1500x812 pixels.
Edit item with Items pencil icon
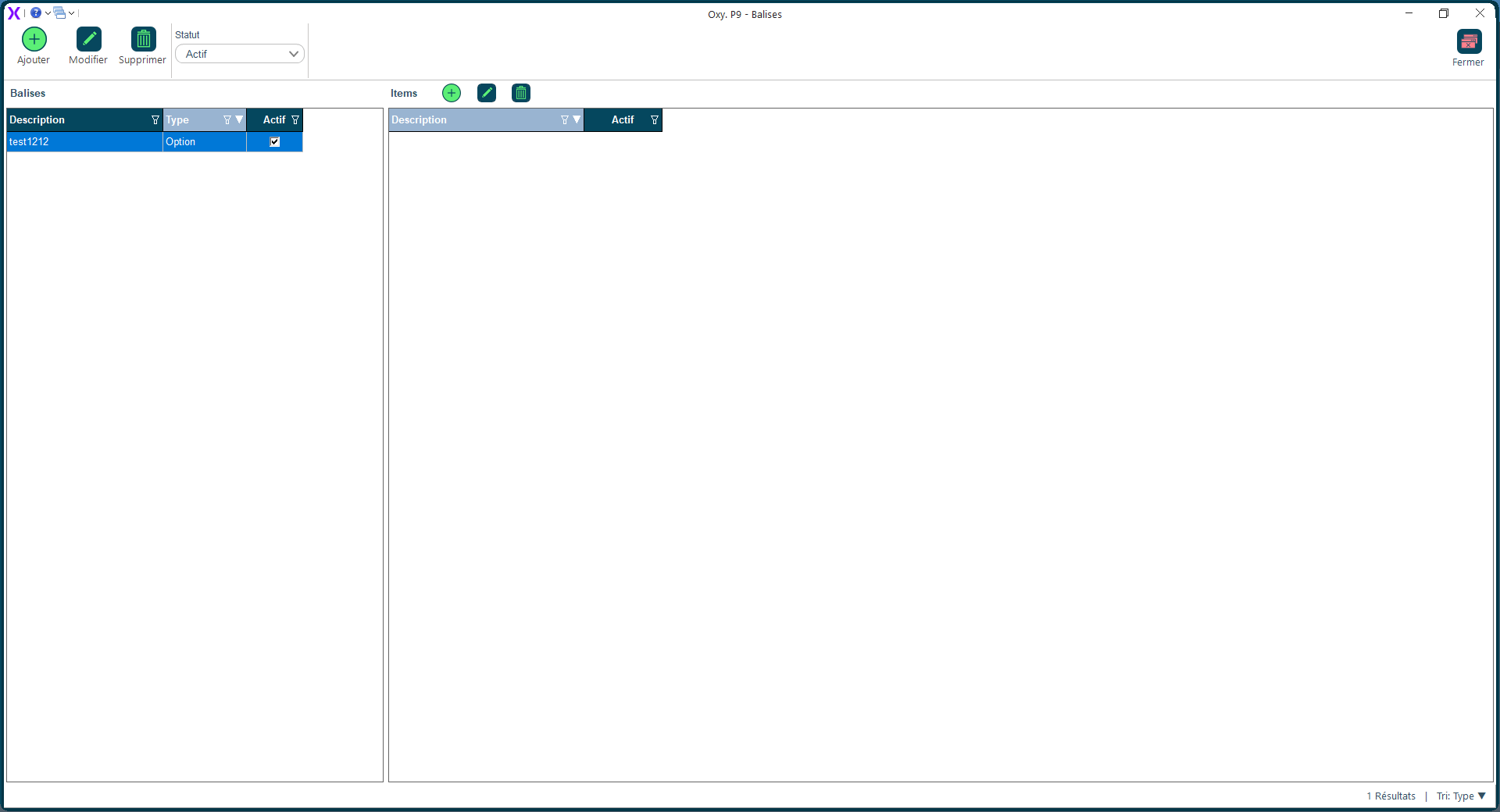point(487,93)
